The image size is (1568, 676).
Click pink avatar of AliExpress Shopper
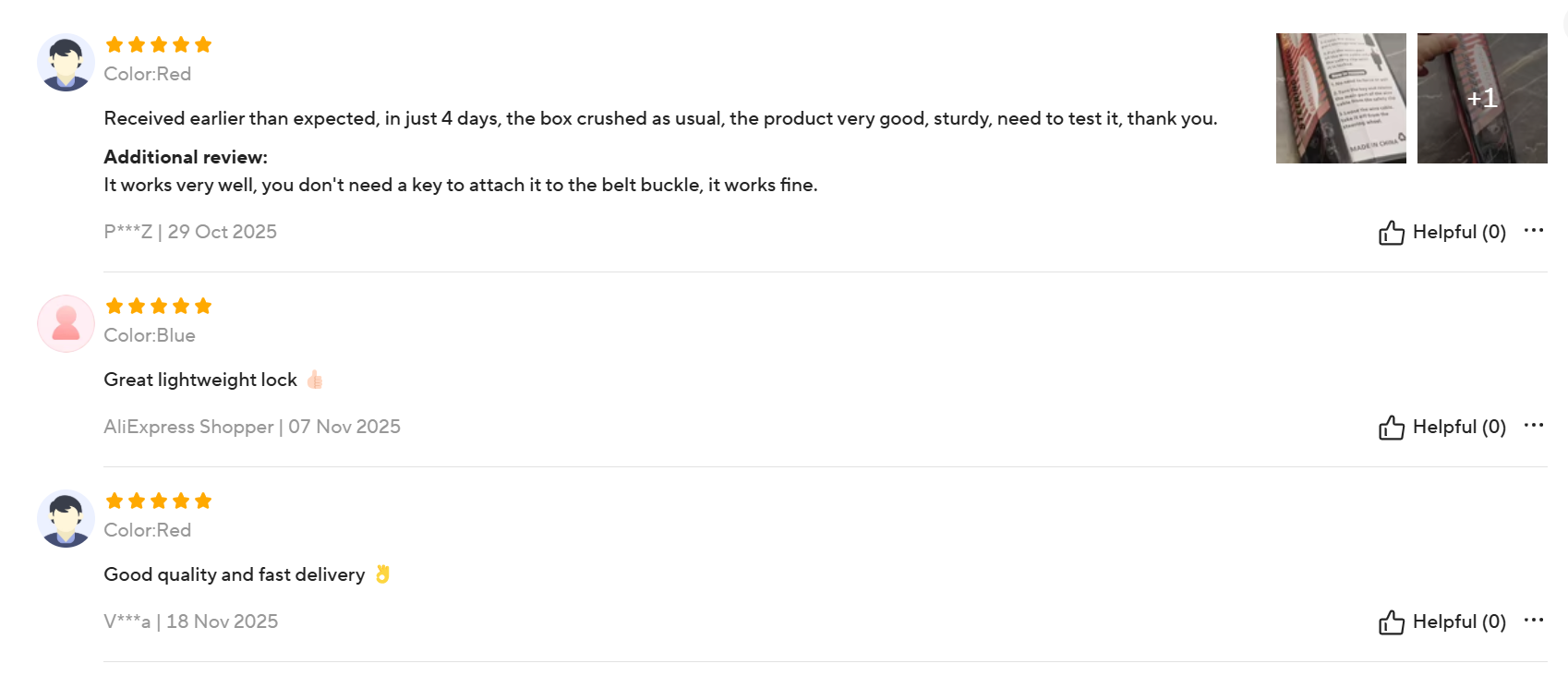(x=66, y=324)
